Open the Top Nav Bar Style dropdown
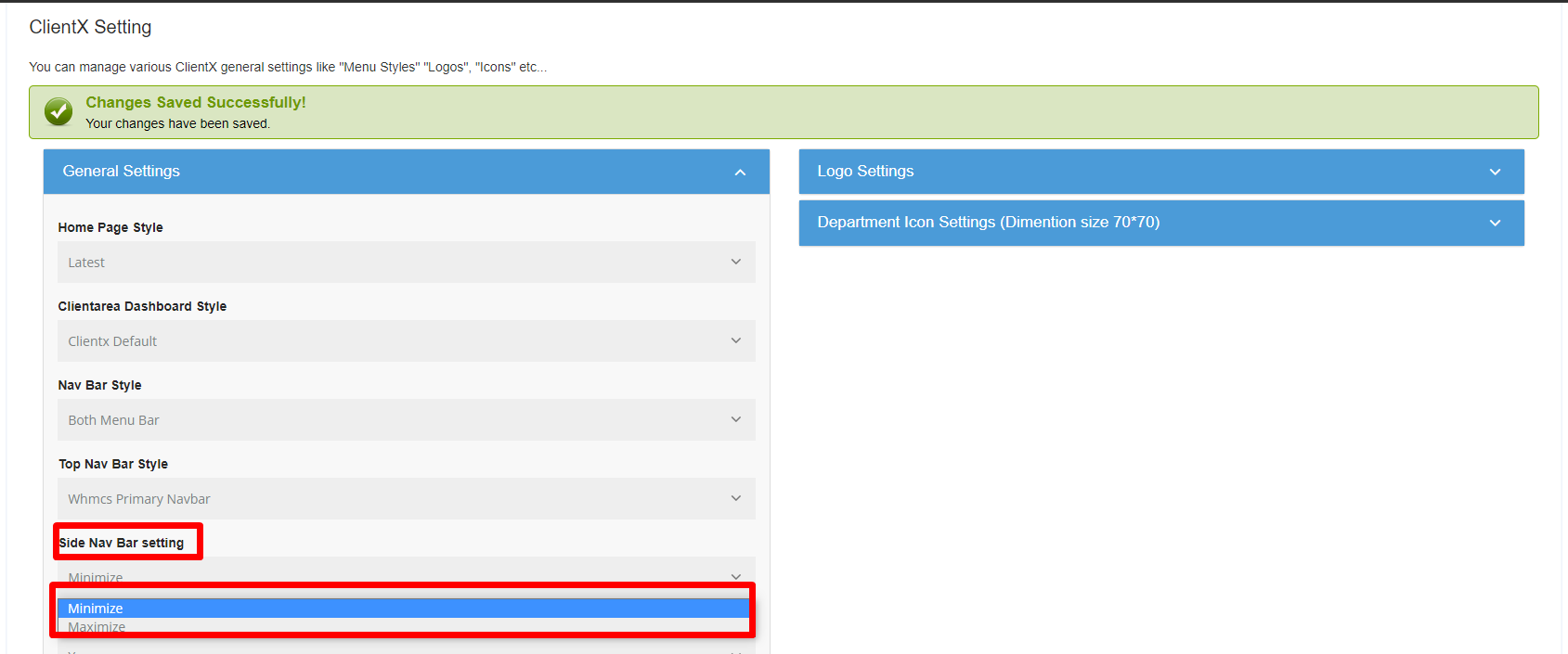 click(x=406, y=499)
